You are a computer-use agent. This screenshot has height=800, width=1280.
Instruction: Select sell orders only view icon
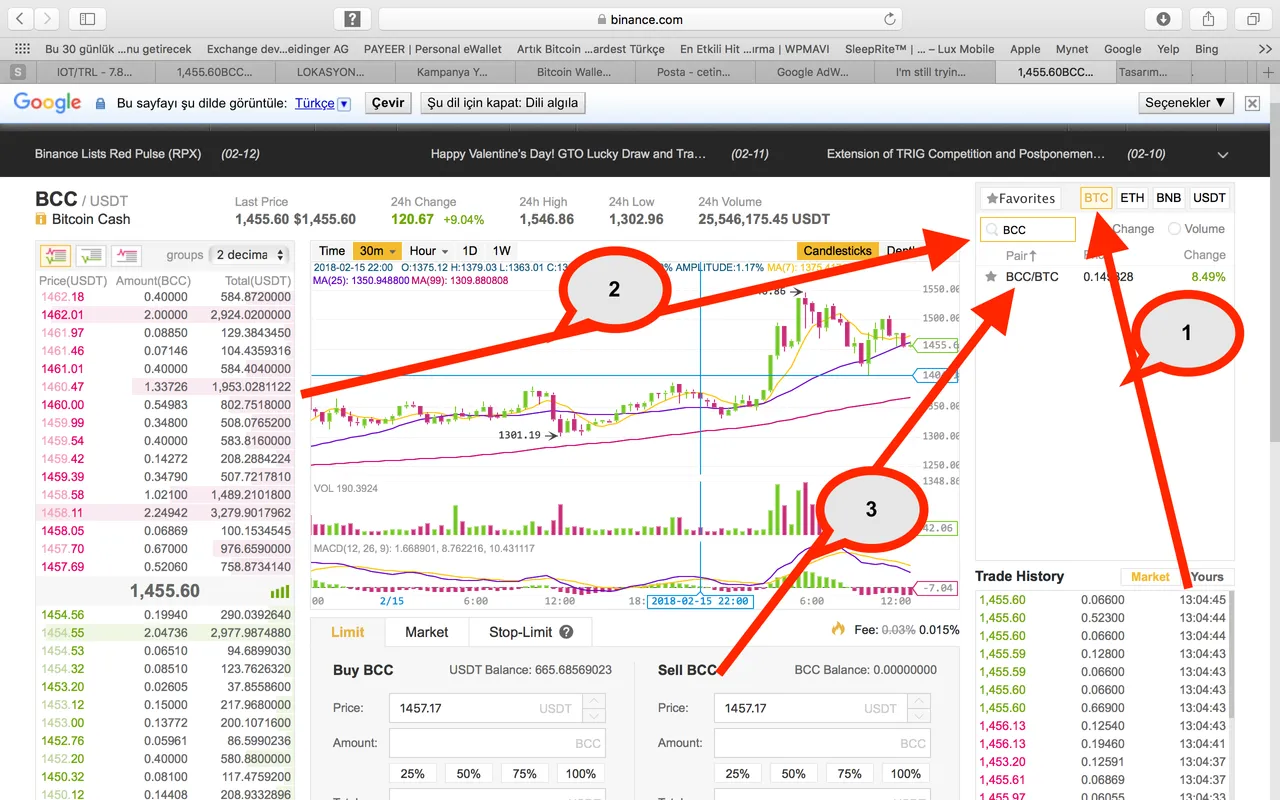click(x=126, y=255)
